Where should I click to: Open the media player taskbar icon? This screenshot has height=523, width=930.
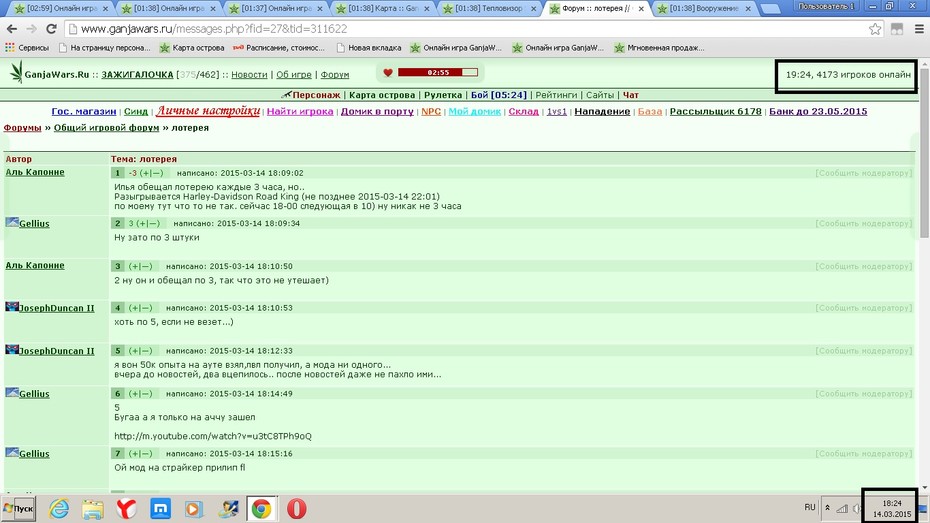[193, 509]
